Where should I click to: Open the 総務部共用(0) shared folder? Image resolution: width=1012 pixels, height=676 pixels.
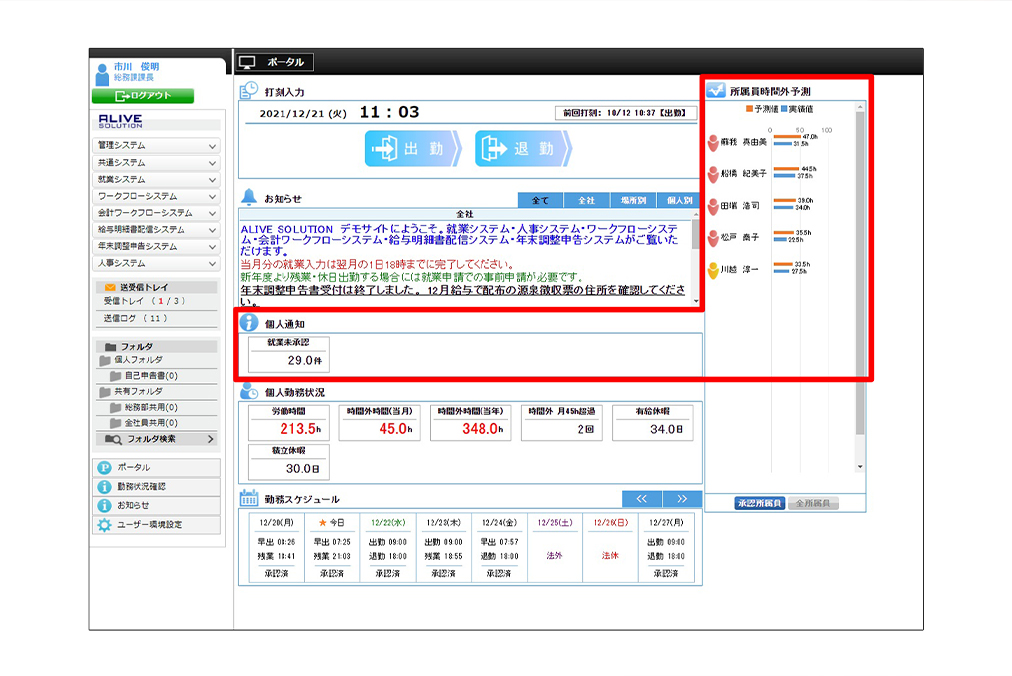pos(150,408)
